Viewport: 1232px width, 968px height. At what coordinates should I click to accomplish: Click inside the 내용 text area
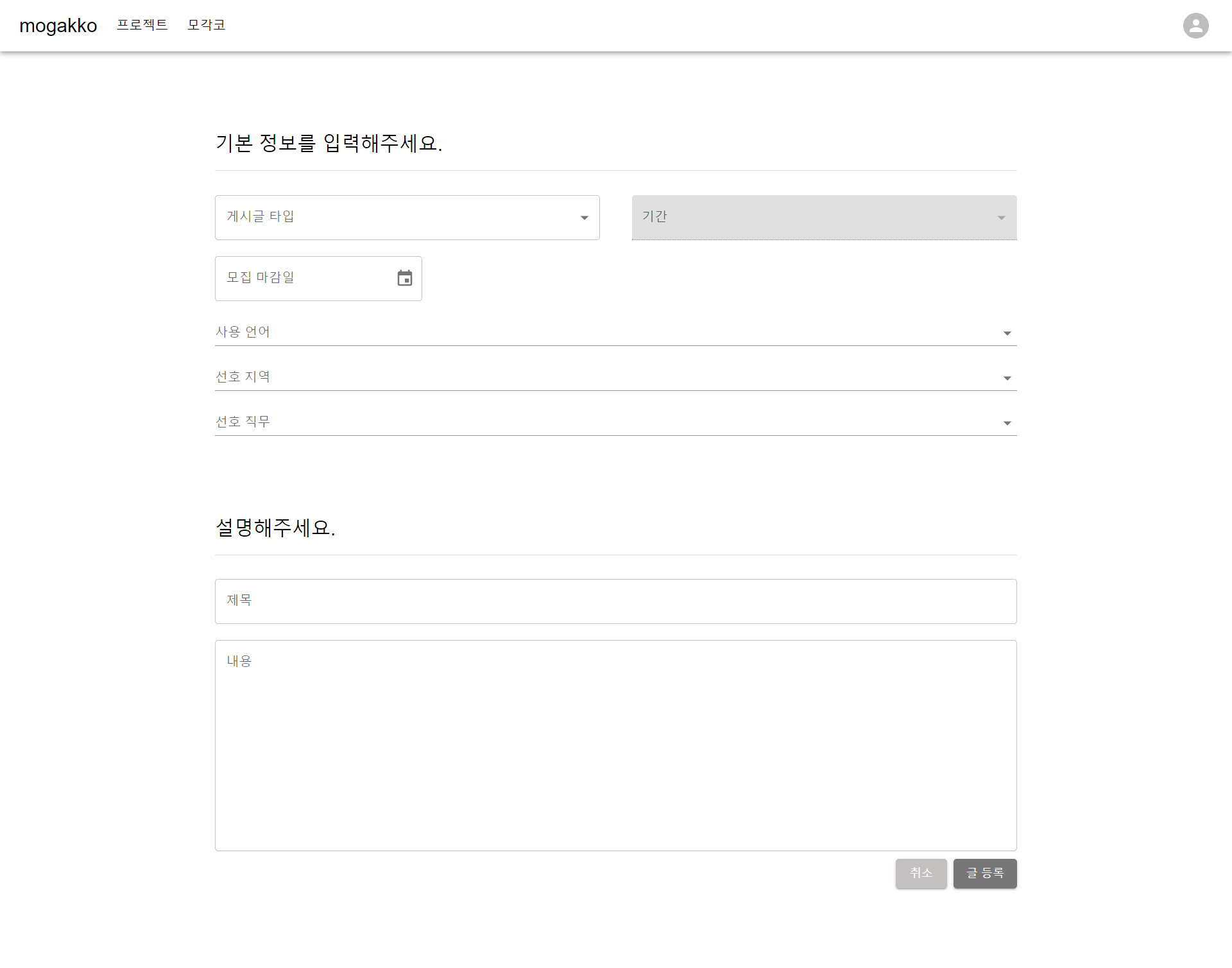[616, 745]
